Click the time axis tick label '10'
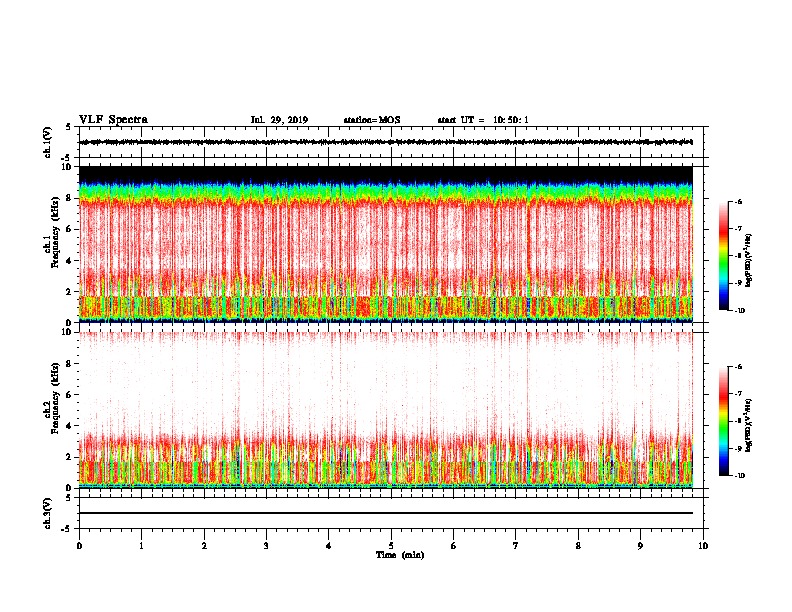 coord(703,546)
